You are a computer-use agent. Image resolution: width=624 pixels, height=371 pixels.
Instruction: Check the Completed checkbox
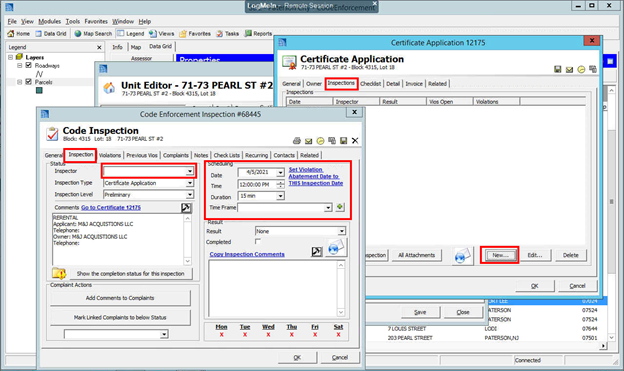pos(258,241)
